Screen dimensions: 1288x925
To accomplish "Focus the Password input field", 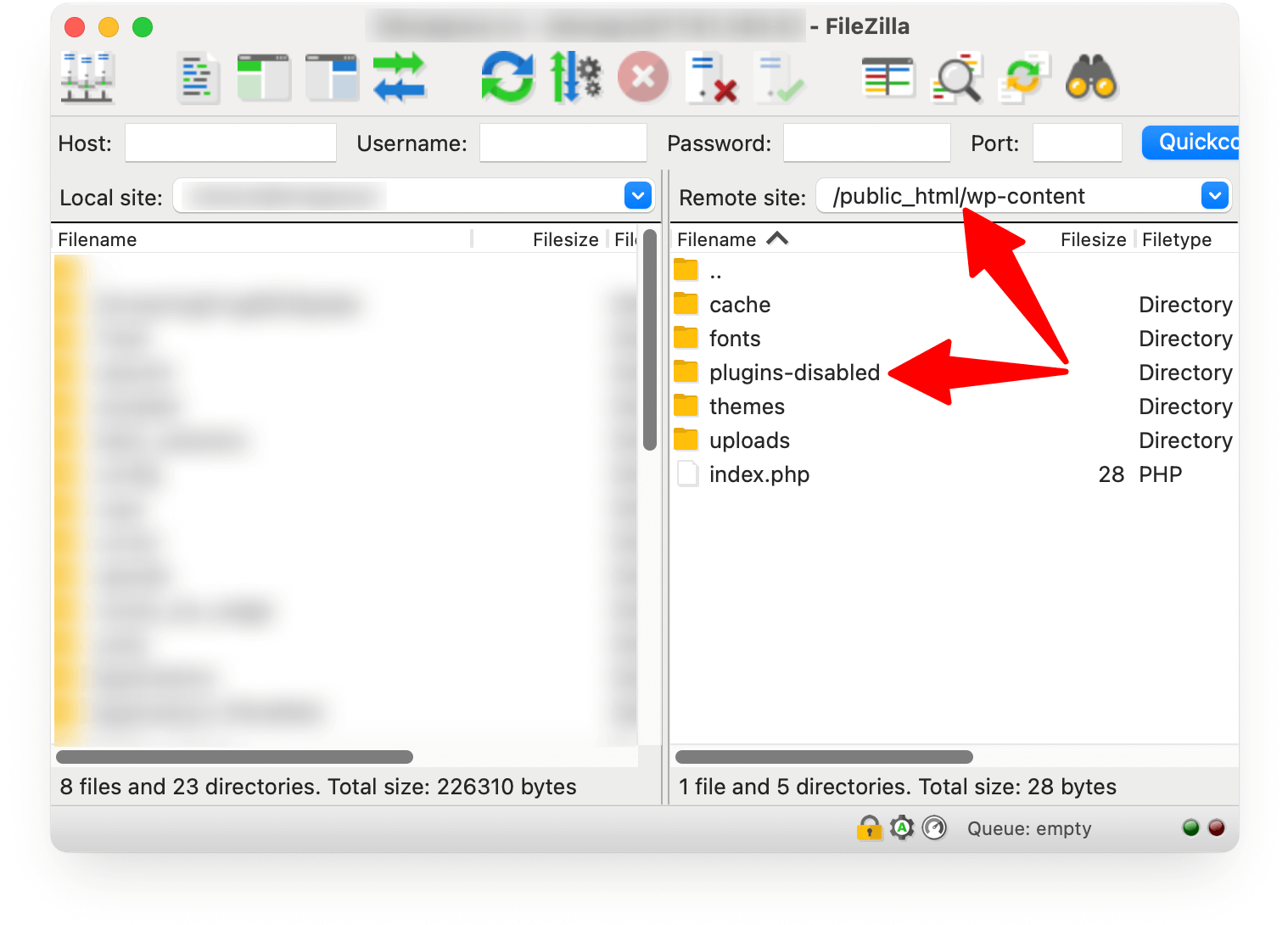I will [867, 143].
